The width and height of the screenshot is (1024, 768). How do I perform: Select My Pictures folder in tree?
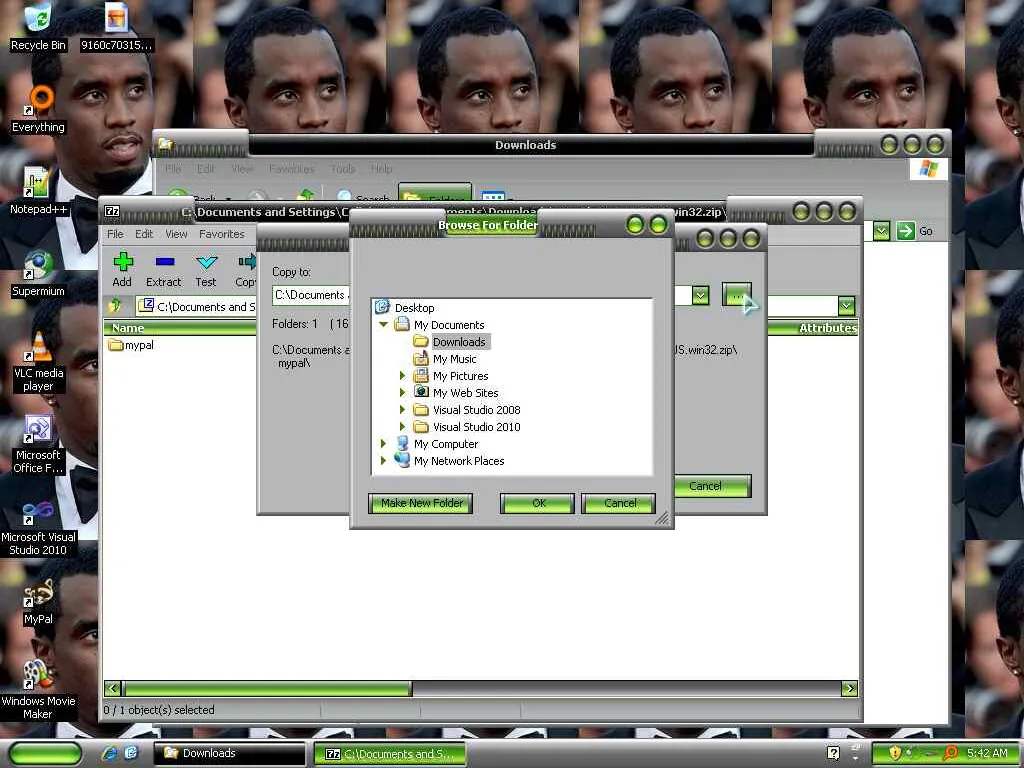(460, 376)
